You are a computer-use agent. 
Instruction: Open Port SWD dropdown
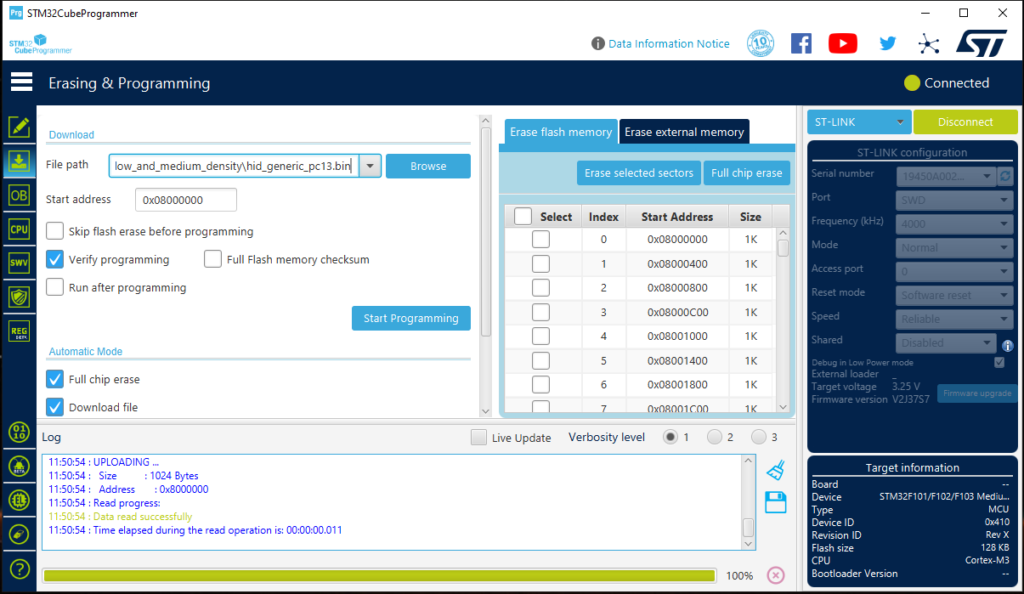click(954, 200)
